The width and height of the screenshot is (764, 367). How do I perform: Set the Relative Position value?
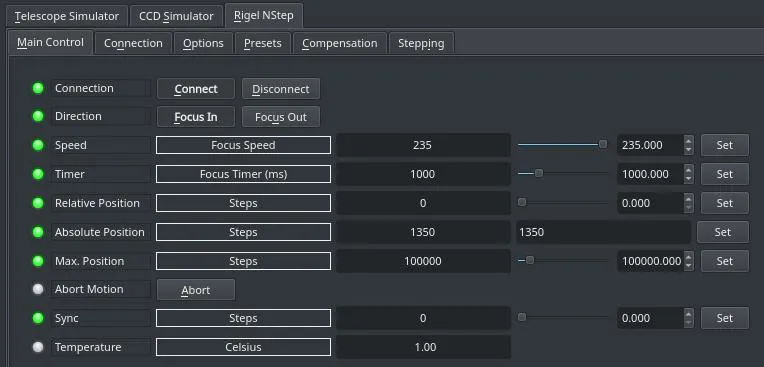[x=725, y=203]
